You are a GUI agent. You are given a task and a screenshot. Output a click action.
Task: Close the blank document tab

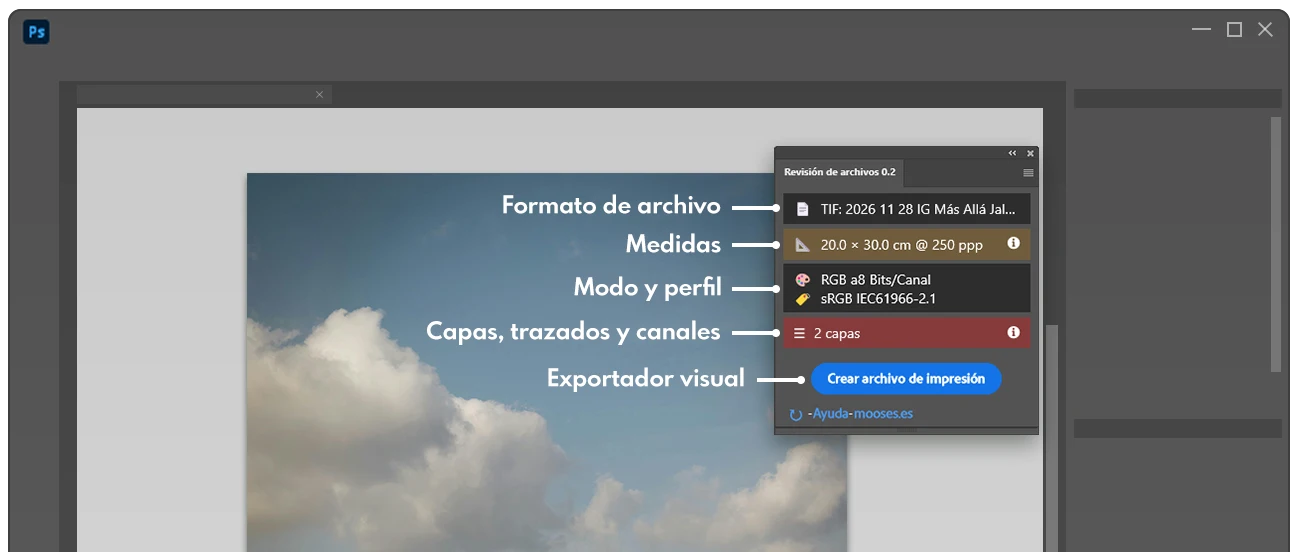[319, 94]
